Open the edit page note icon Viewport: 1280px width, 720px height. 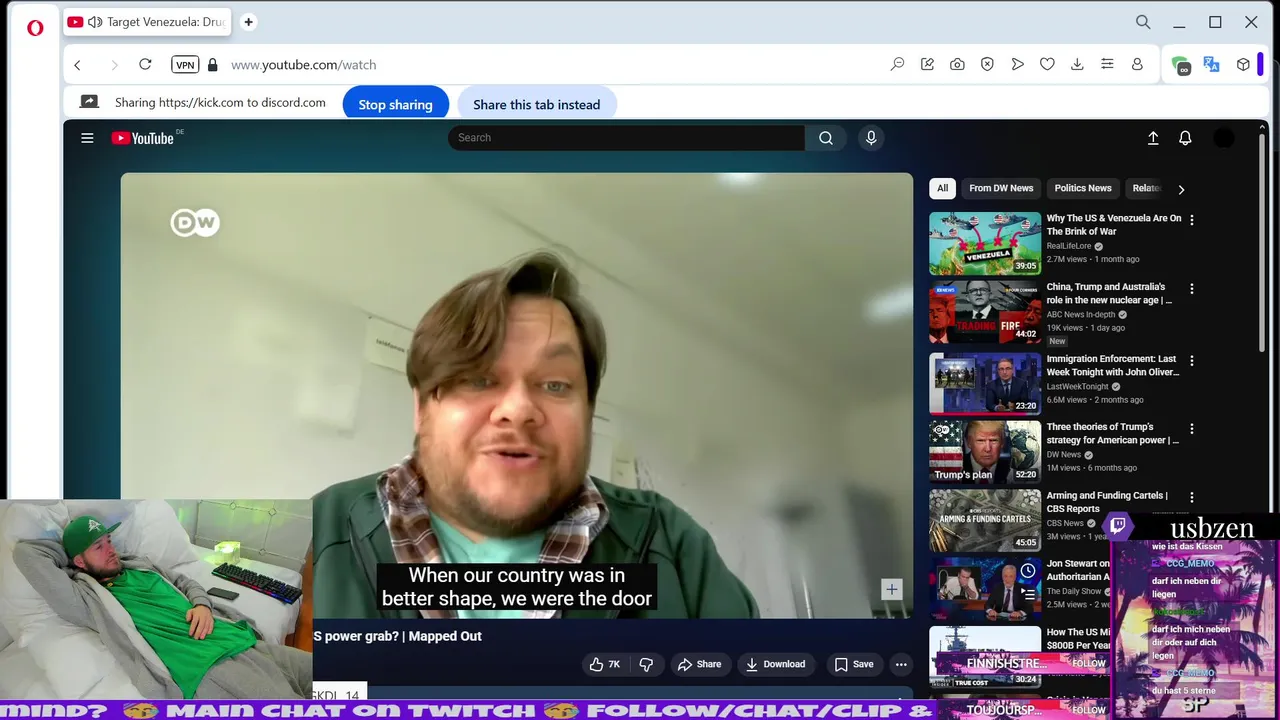(927, 64)
